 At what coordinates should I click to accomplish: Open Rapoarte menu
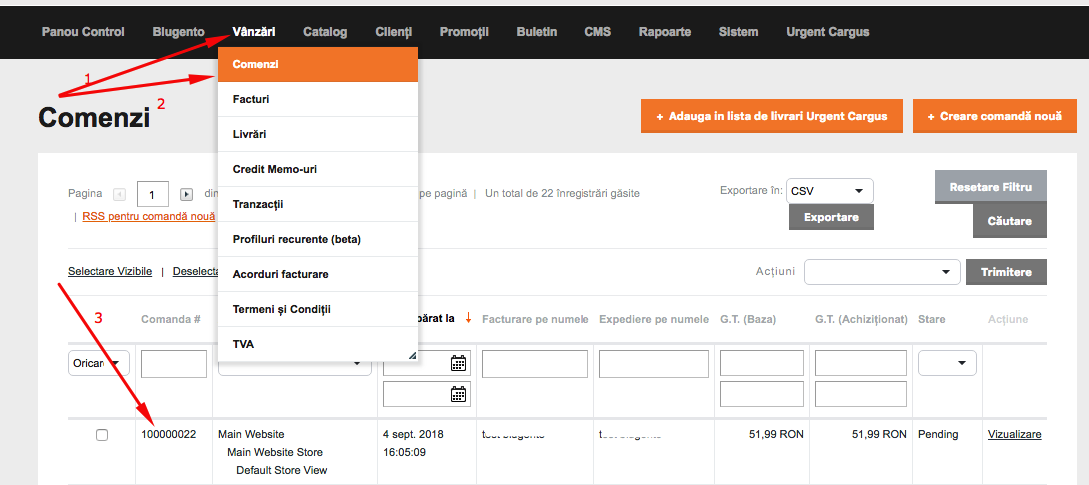(x=665, y=32)
